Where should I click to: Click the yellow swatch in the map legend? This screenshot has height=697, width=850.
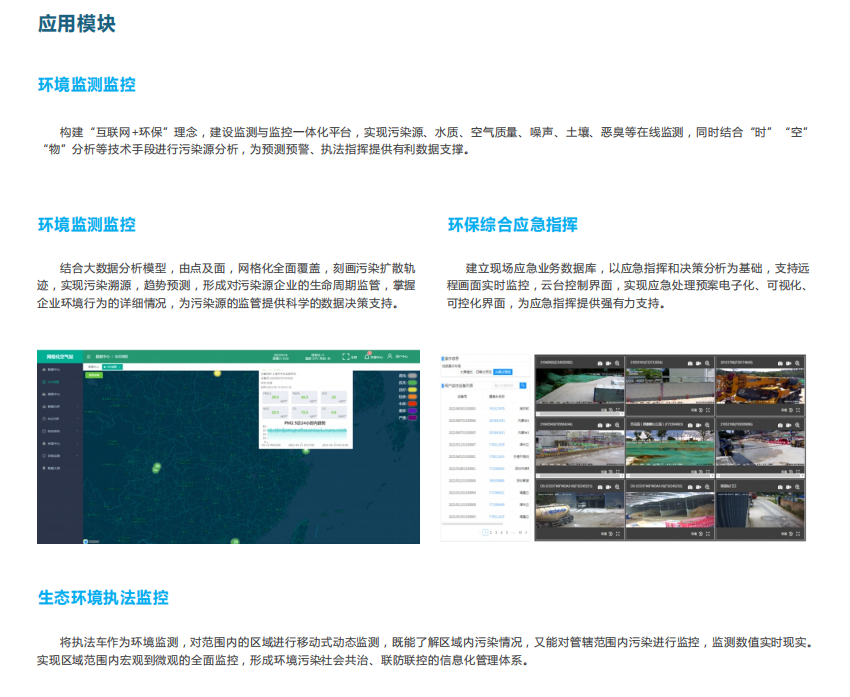[413, 390]
